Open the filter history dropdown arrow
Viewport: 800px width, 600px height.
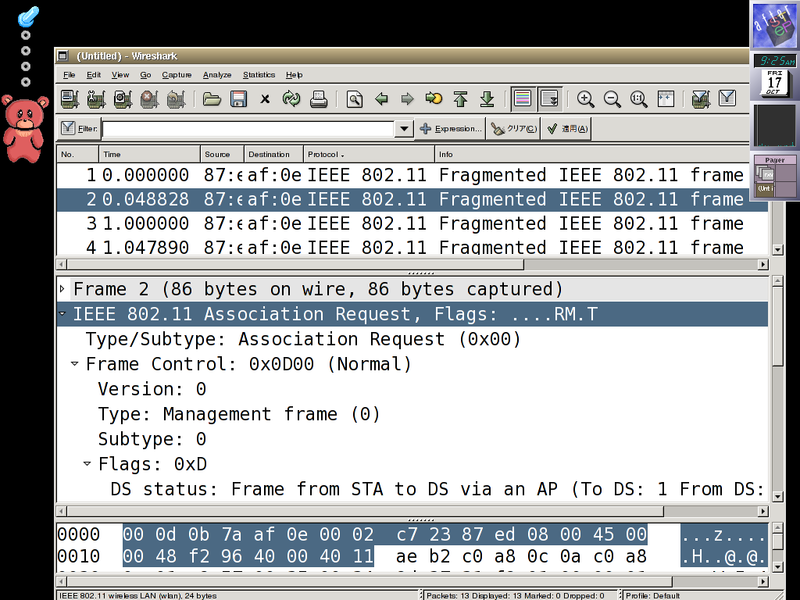pyautogui.click(x=404, y=129)
